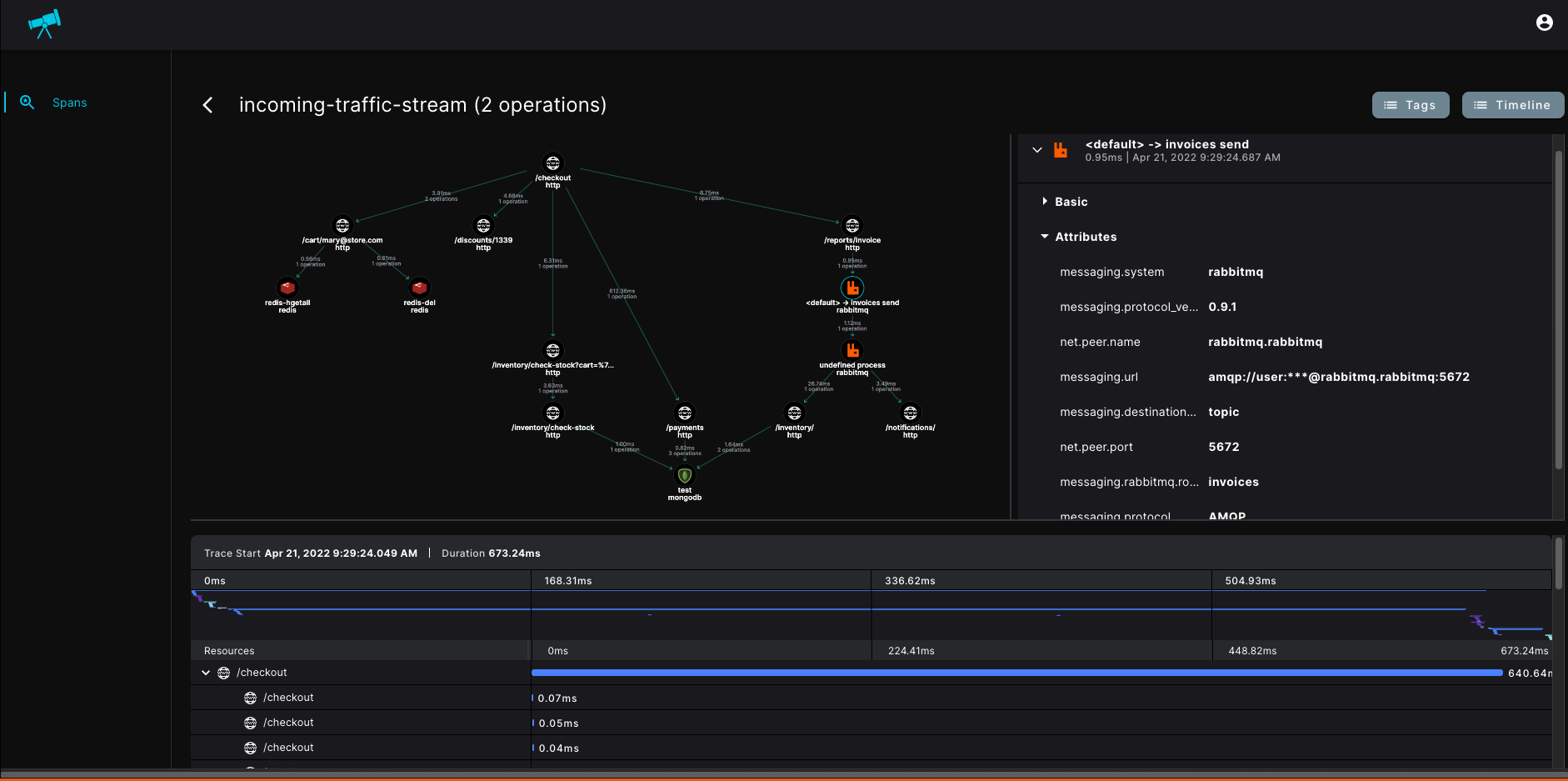Select the /cart/mary@store.com node
The height and width of the screenshot is (781, 1568).
tap(342, 226)
